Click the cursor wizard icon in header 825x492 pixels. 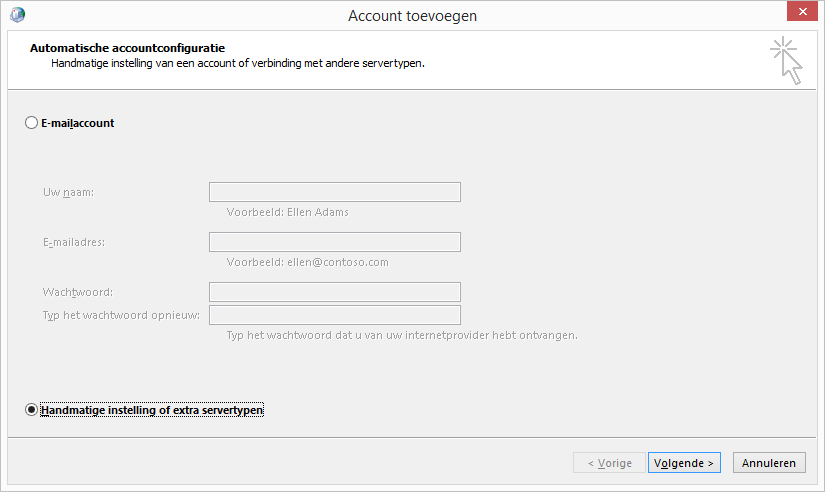787,61
